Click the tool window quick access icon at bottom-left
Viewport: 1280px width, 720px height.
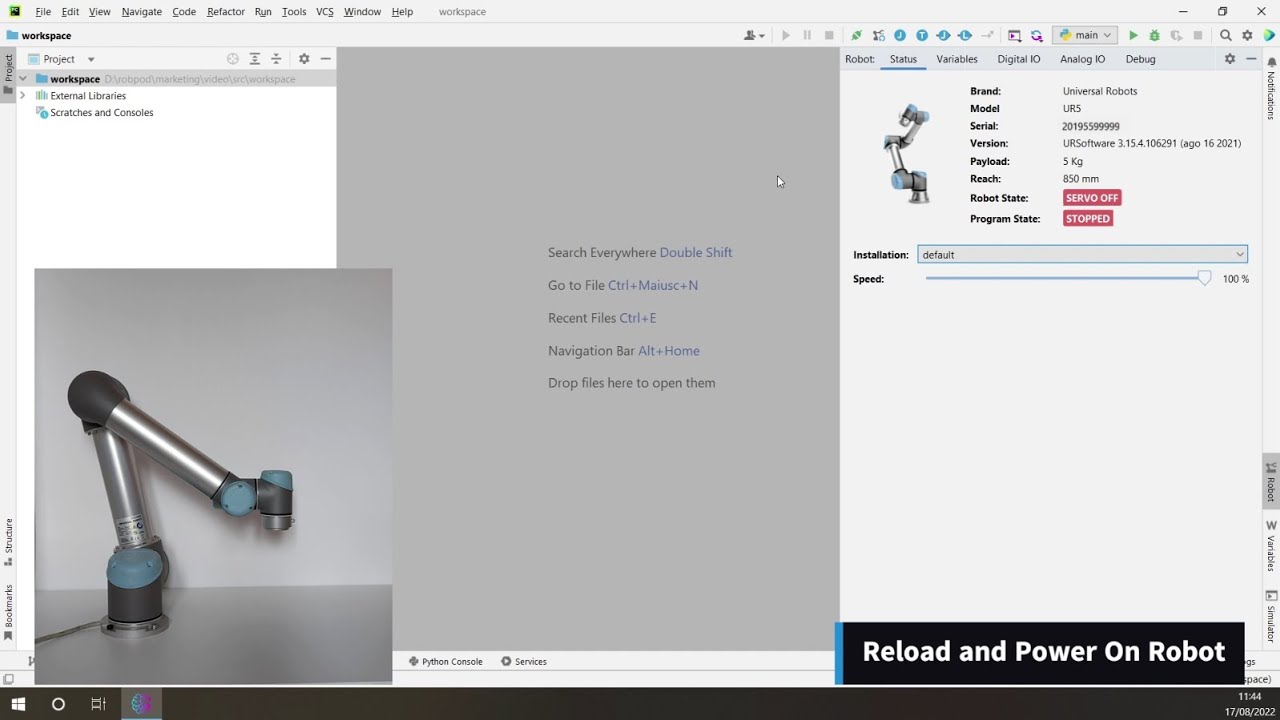click(8, 680)
